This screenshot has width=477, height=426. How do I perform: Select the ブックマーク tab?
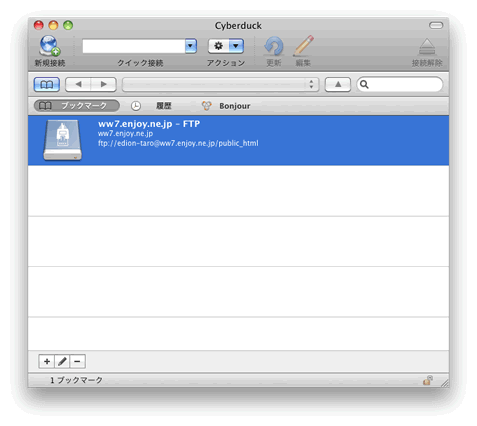[x=77, y=106]
